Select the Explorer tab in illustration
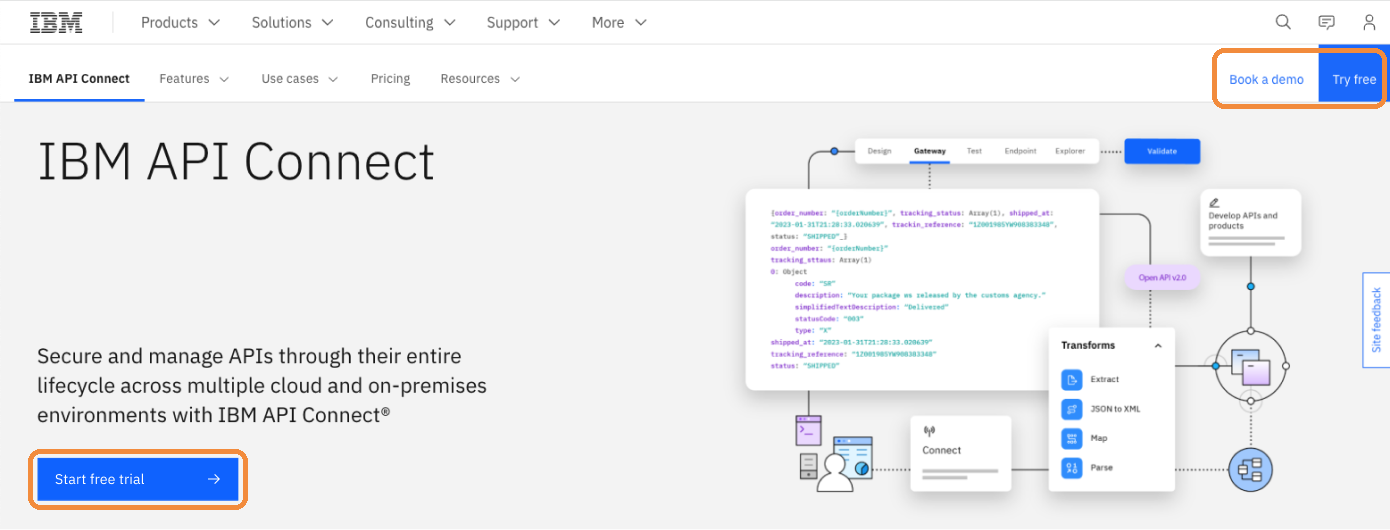1390x530 pixels. [1070, 151]
